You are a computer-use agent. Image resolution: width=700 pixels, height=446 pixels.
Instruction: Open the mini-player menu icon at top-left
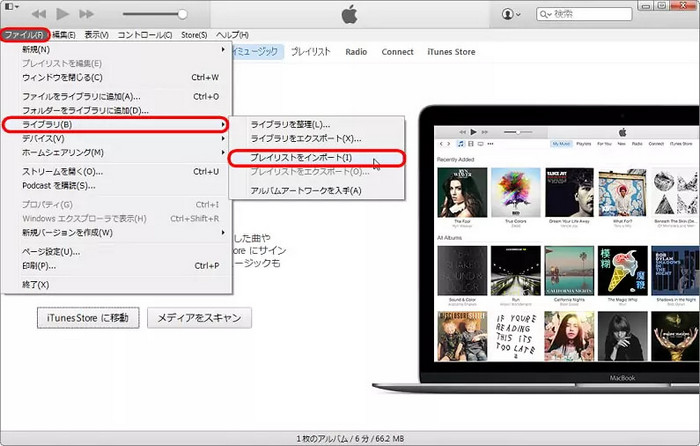(x=11, y=7)
